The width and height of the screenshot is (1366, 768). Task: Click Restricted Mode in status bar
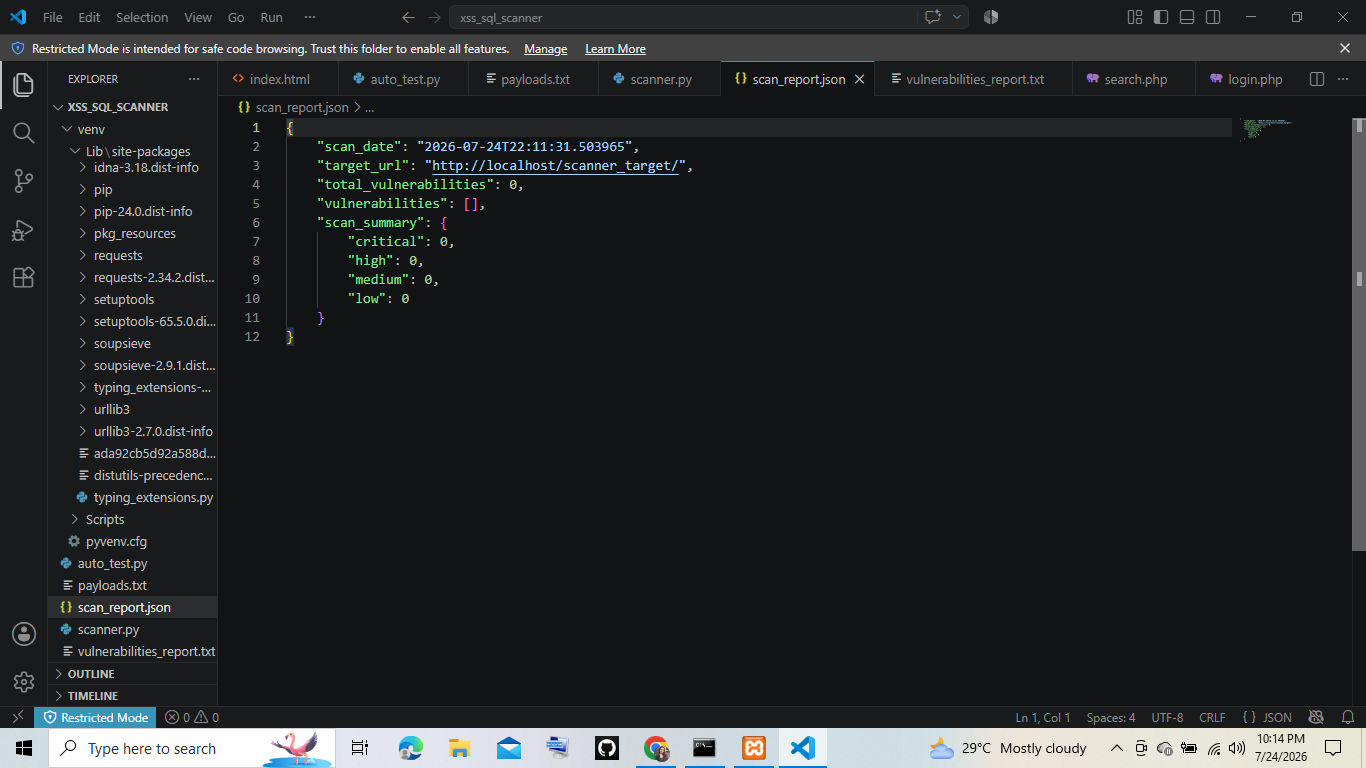95,717
